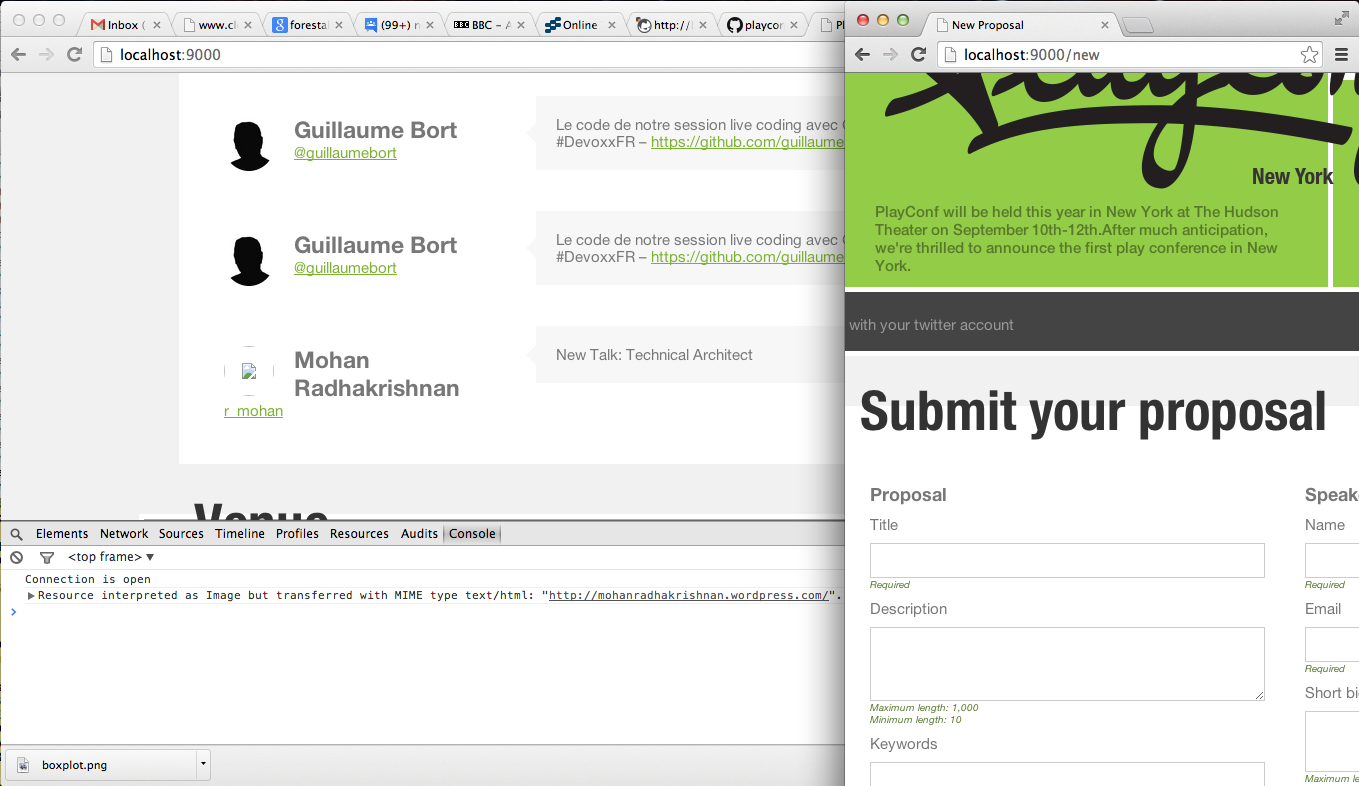The width and height of the screenshot is (1359, 786).
Task: Open the <top frame> dropdown
Action: pos(111,557)
